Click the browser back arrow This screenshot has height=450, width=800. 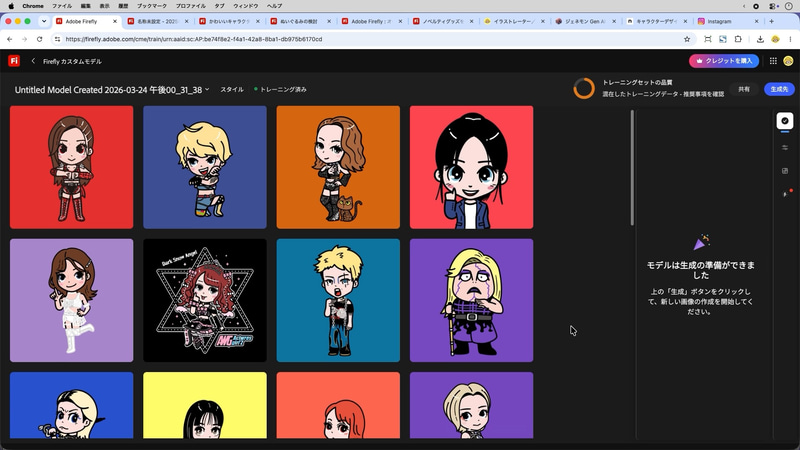click(x=9, y=39)
